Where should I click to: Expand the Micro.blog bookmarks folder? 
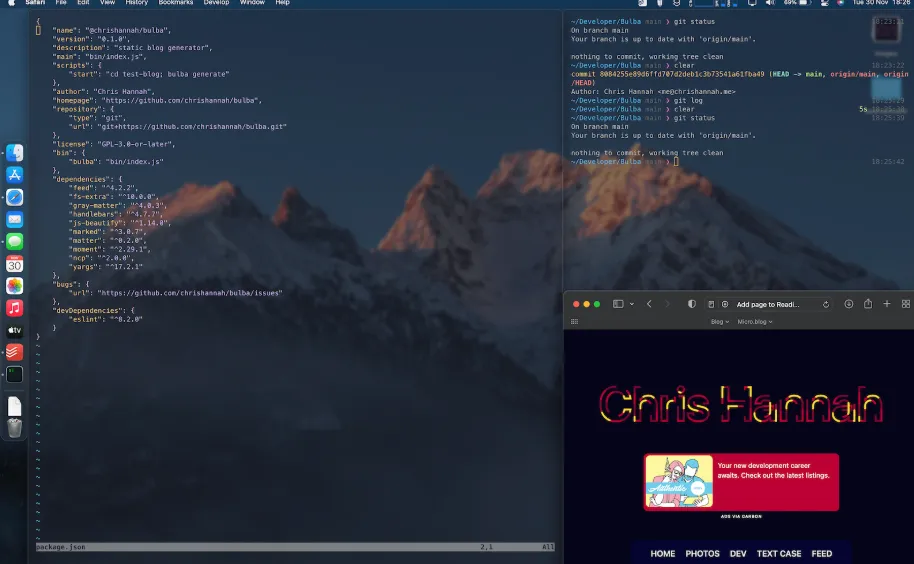pos(755,322)
